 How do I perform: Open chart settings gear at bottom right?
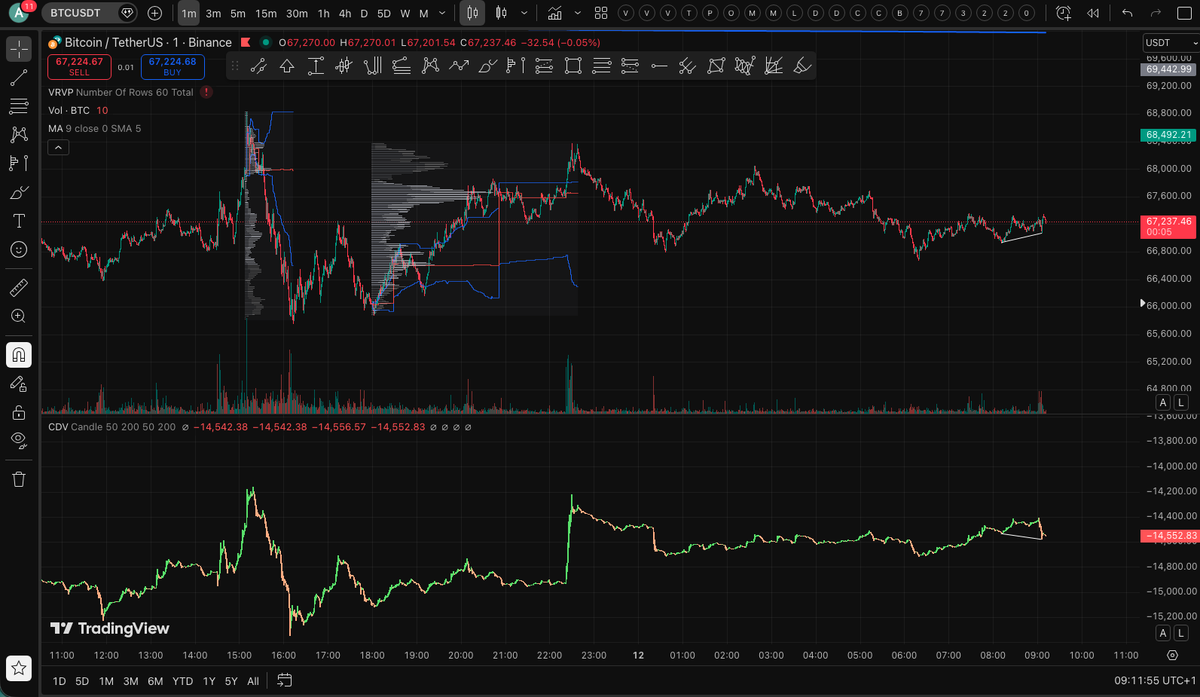(1171, 656)
